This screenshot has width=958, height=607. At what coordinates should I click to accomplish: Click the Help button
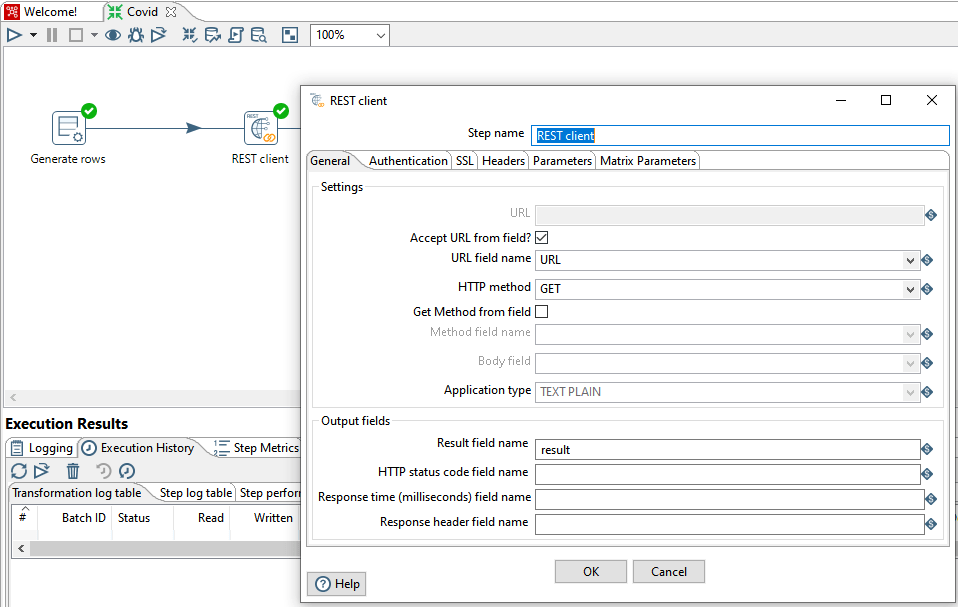pos(337,584)
